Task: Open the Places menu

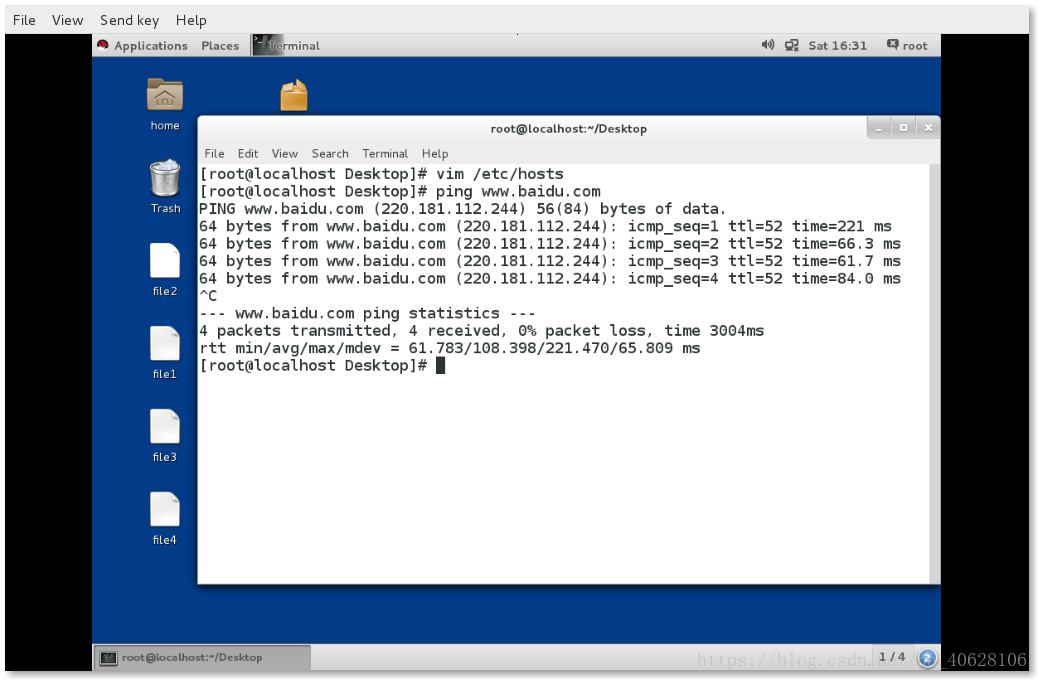Action: (220, 46)
